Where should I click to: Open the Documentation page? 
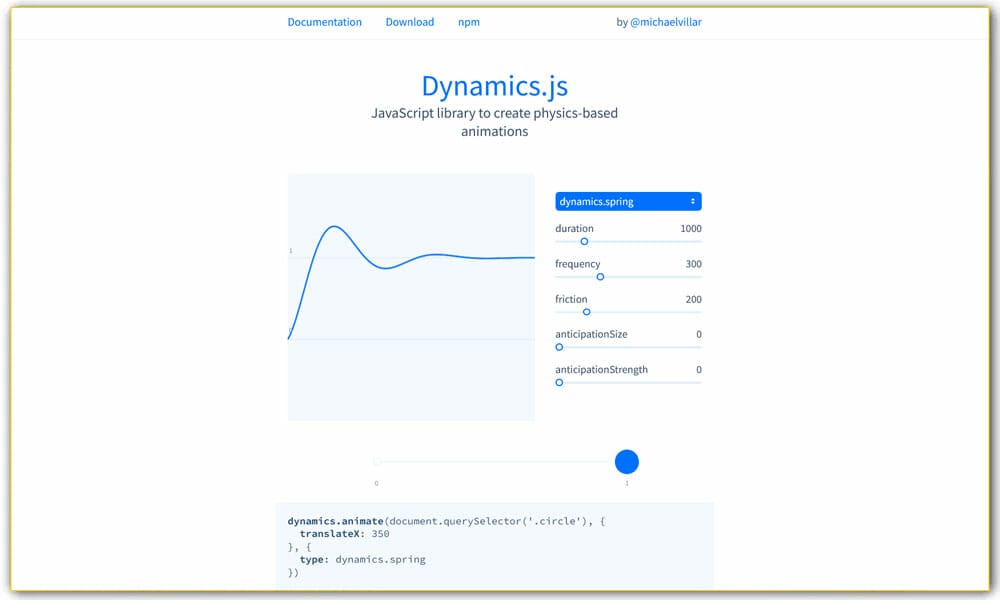[x=324, y=21]
